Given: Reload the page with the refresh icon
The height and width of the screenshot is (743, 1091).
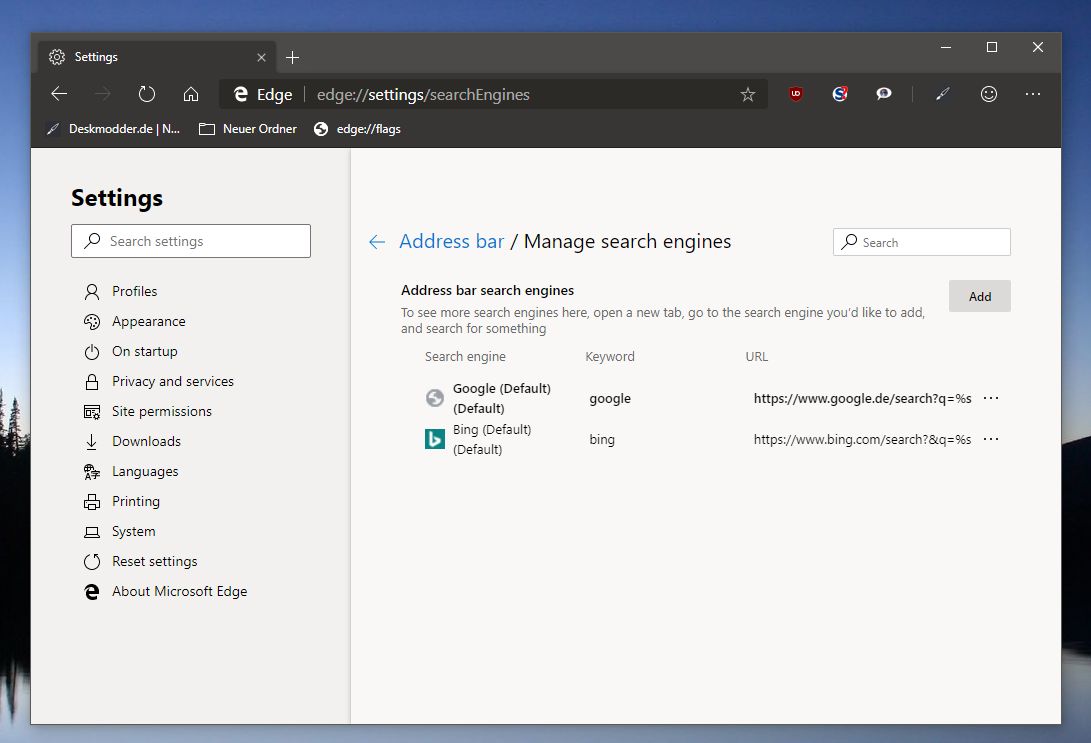Looking at the screenshot, I should click(146, 94).
